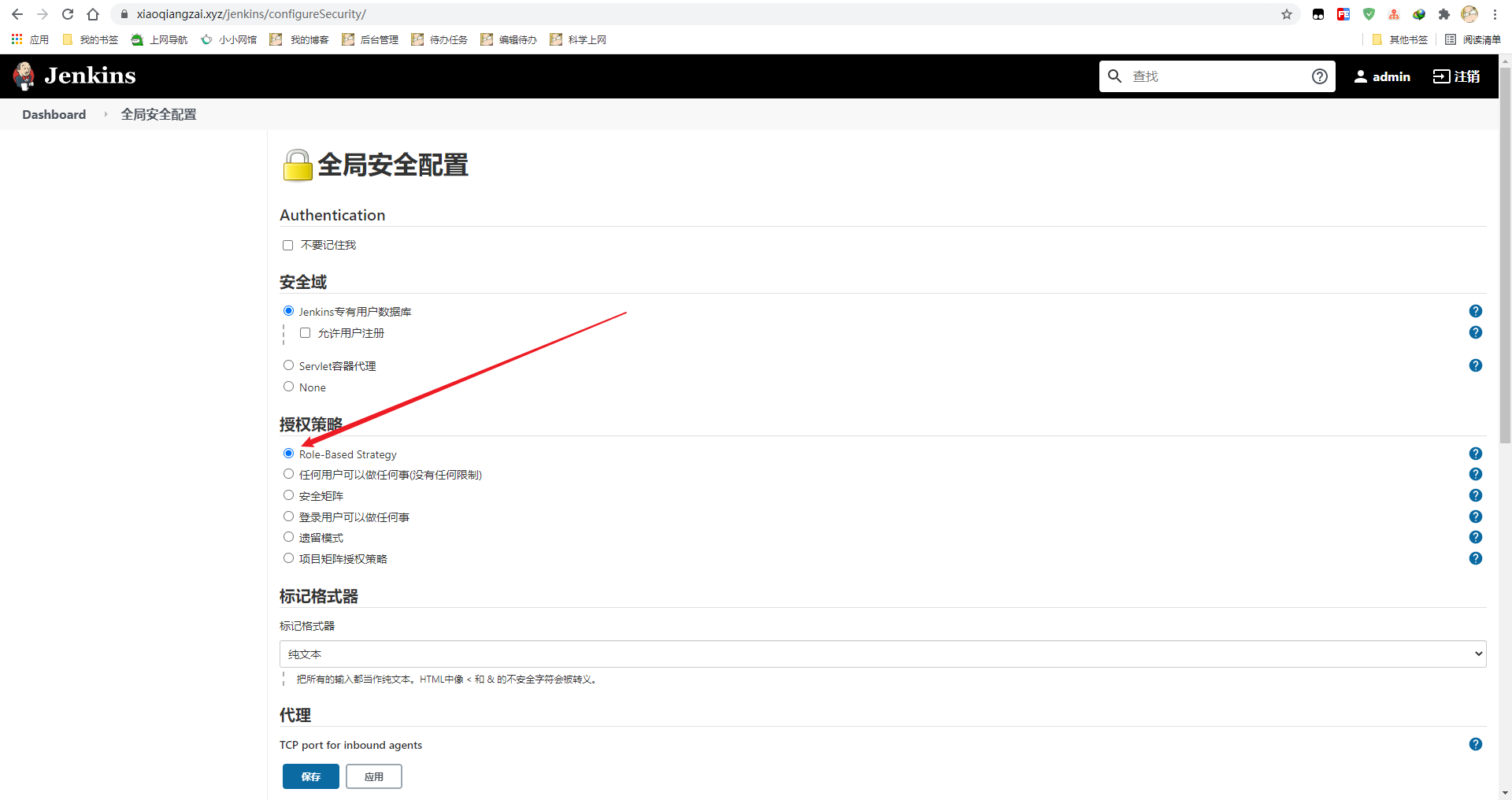Click the site lock icon in address bar
Viewport: 1512px width, 800px height.
124,14
